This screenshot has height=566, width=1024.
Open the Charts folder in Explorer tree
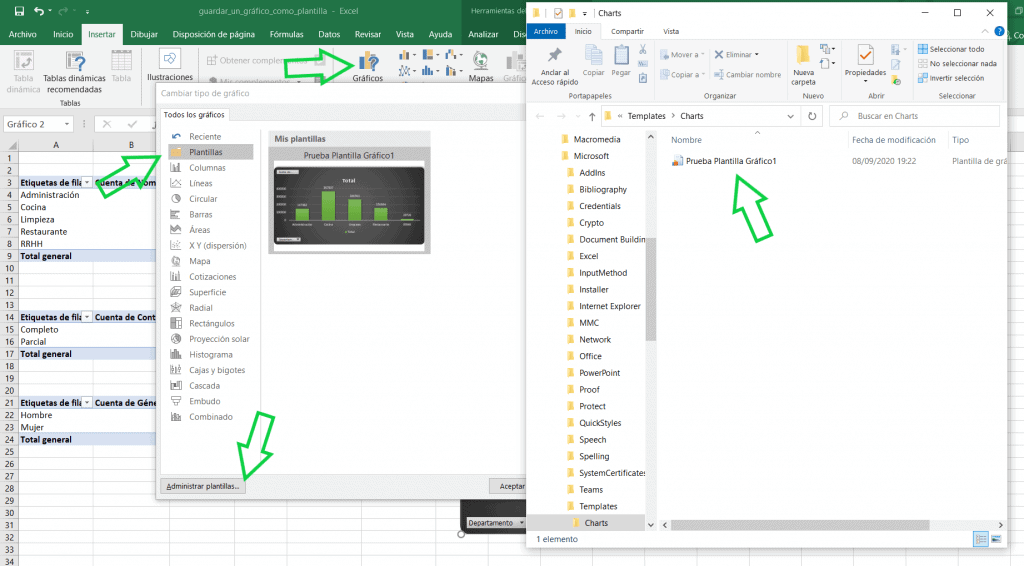(x=596, y=523)
